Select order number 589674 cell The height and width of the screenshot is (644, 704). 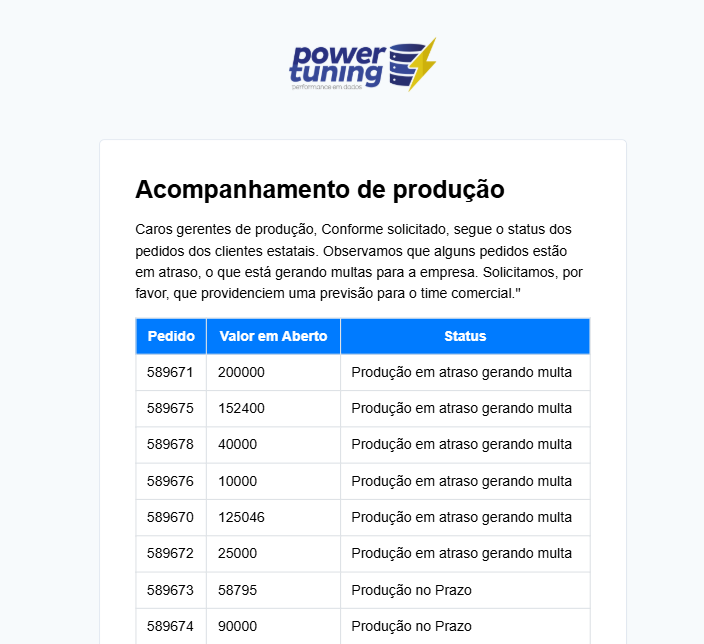point(170,626)
